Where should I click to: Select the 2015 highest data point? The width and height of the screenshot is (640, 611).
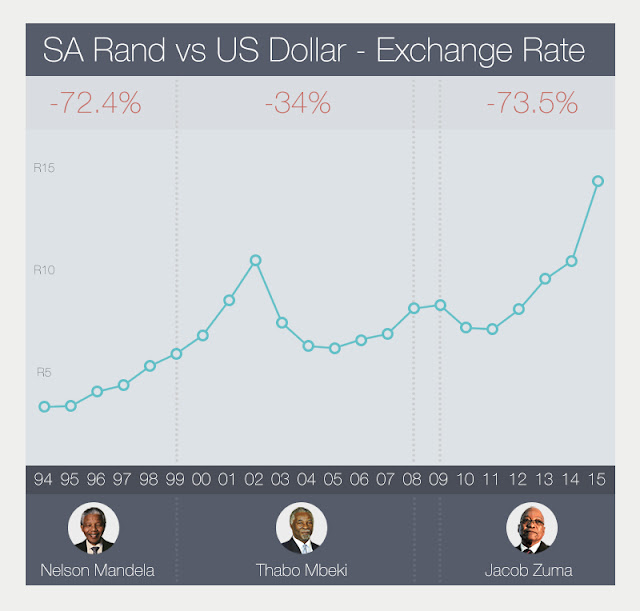tap(597, 181)
